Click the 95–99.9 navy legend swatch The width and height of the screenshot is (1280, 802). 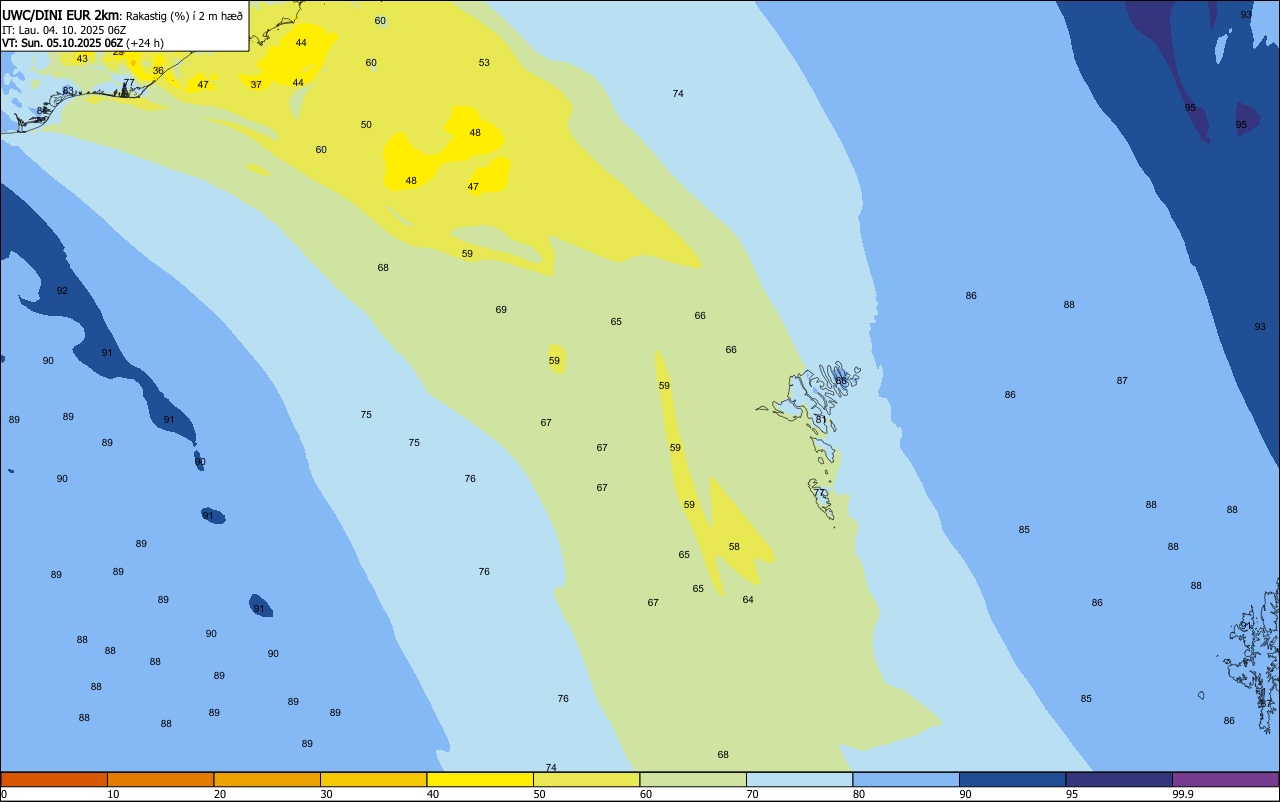(1119, 779)
